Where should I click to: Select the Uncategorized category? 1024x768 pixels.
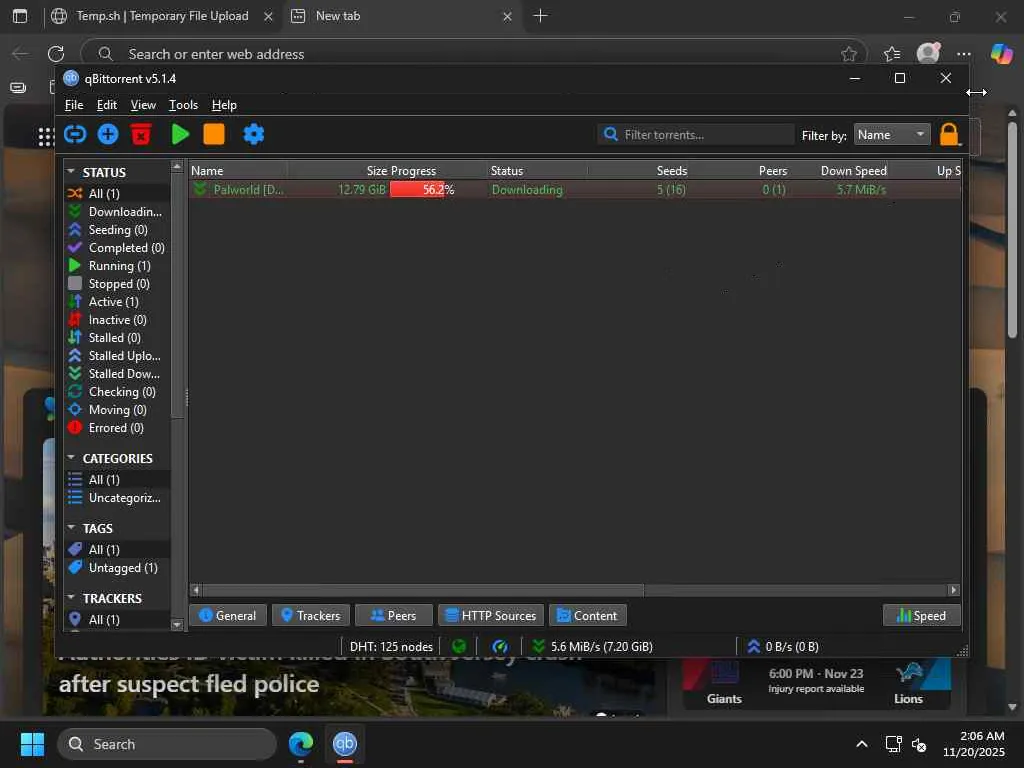117,498
